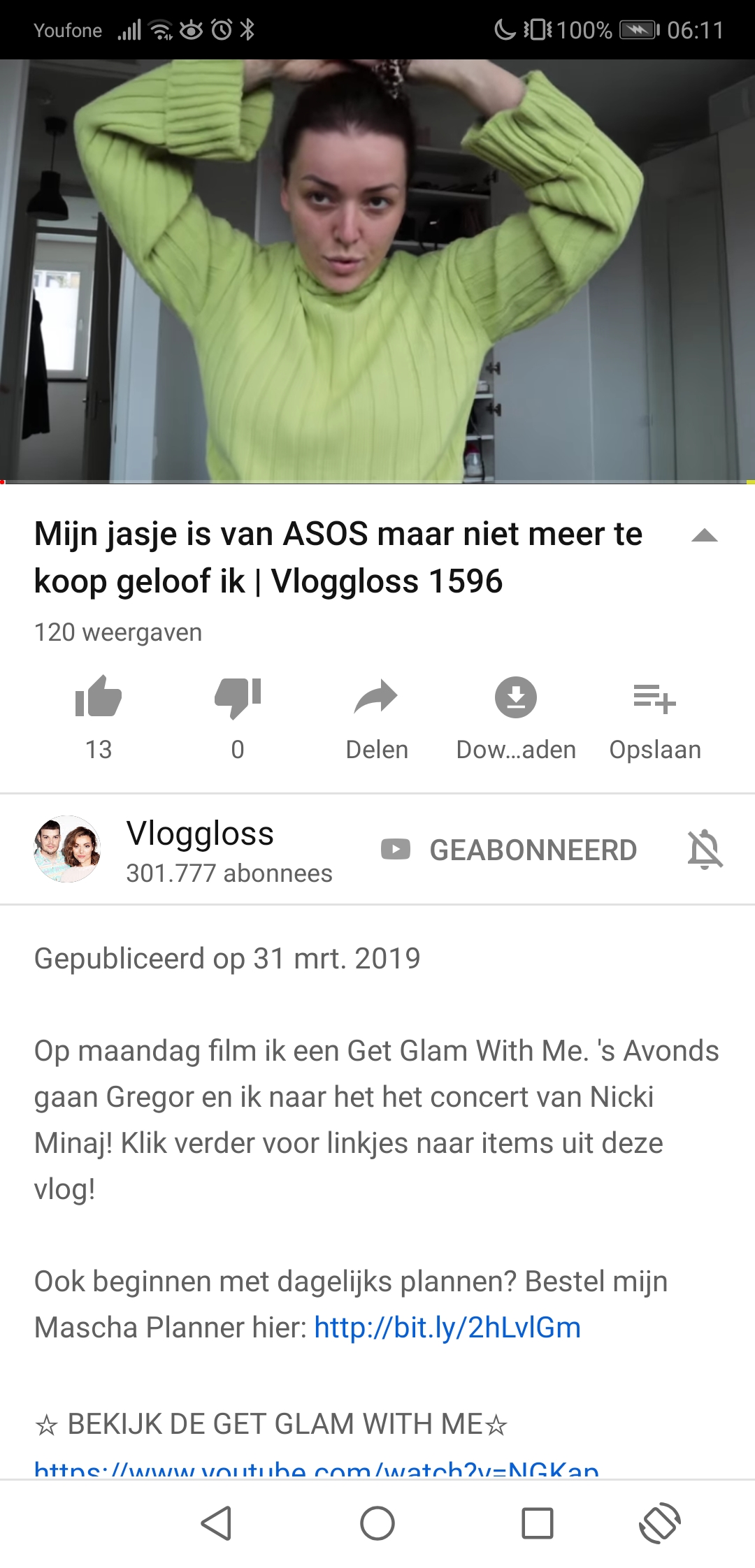755x1568 pixels.
Task: Seek using the video progress bar
Action: 377,482
